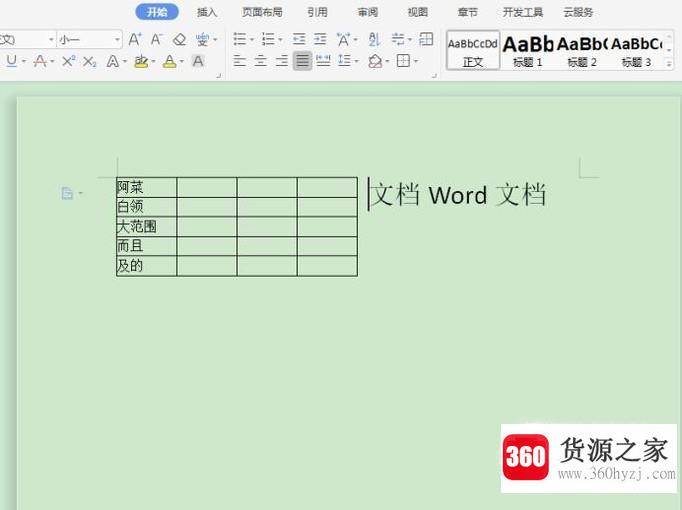Click in the text 文档 Word 文档

coord(459,194)
